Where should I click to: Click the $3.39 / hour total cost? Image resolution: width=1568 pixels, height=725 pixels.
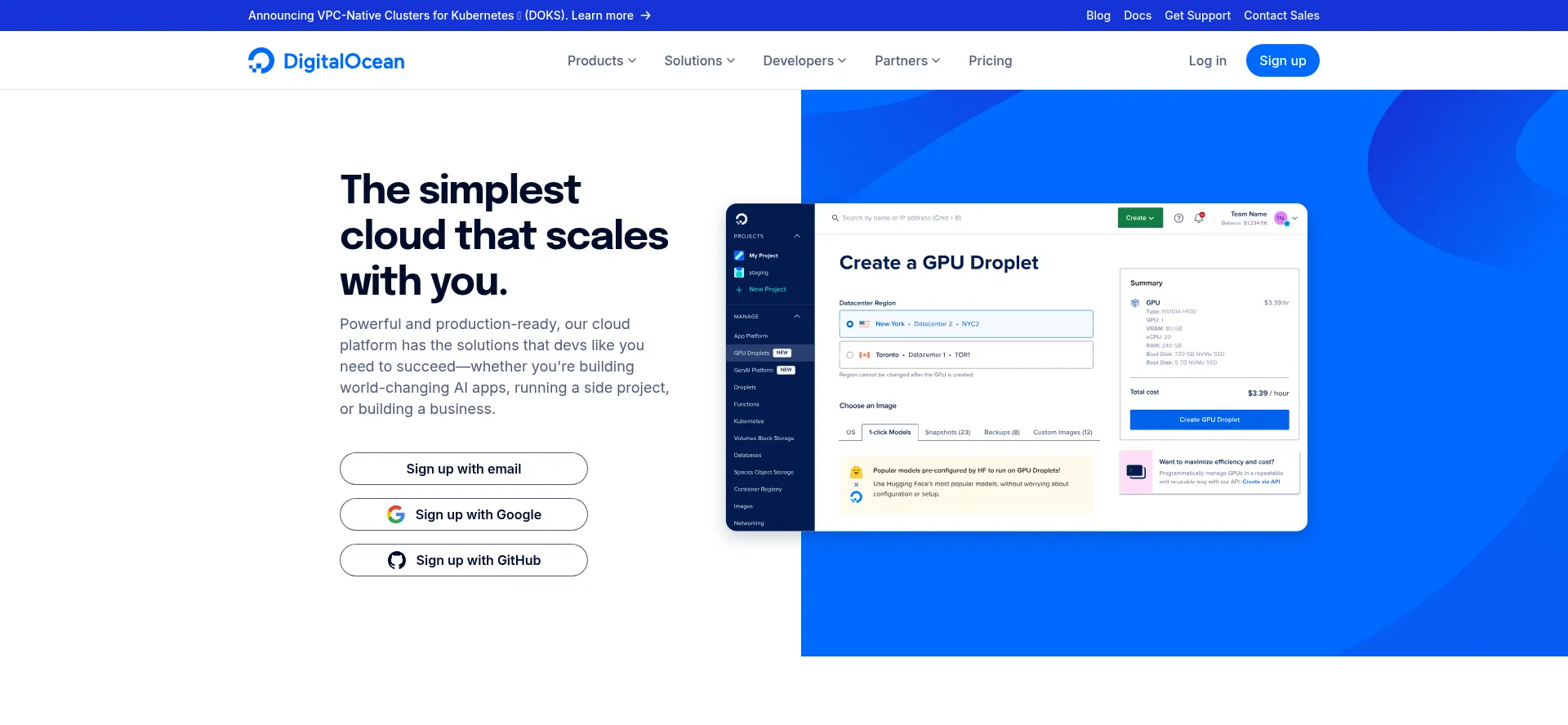click(1268, 394)
